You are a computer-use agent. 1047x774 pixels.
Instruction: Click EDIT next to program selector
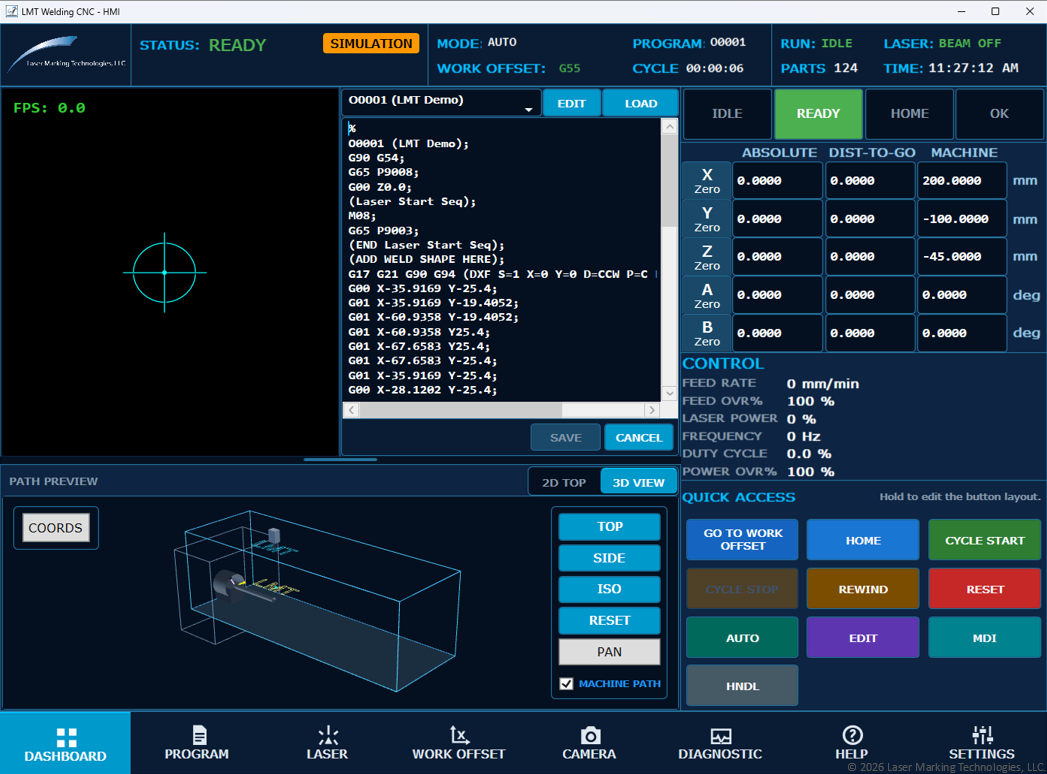[572, 104]
